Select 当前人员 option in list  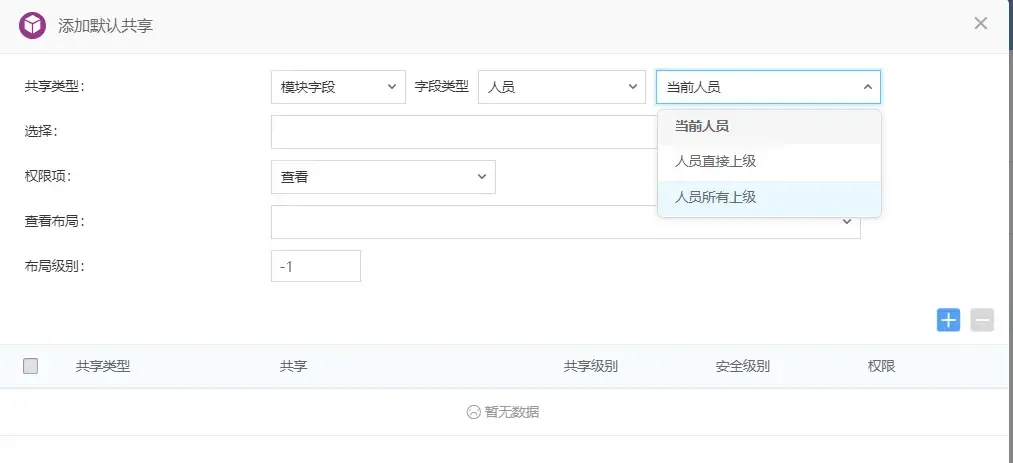(769, 127)
